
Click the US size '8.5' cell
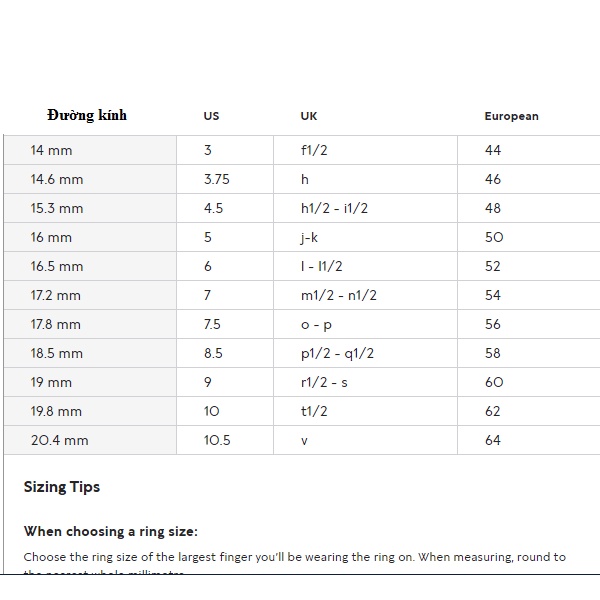point(213,353)
